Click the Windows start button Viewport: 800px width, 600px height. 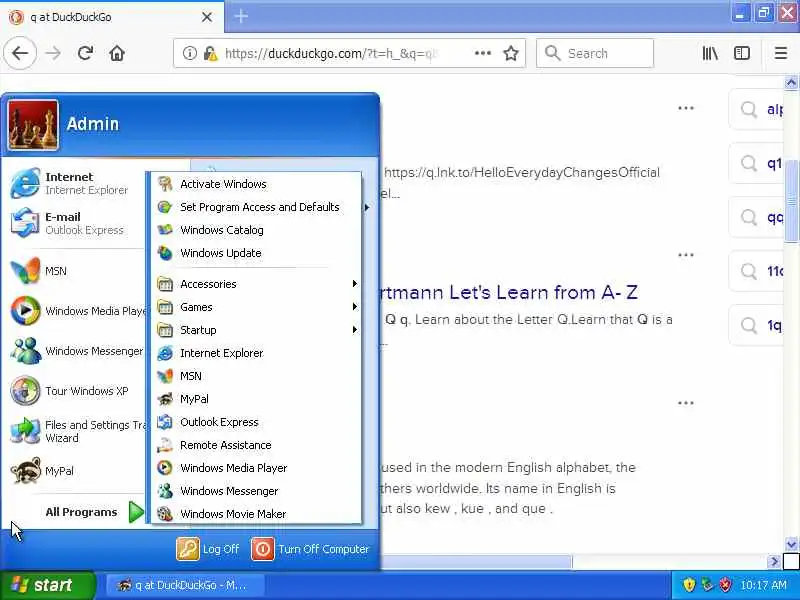(x=47, y=585)
